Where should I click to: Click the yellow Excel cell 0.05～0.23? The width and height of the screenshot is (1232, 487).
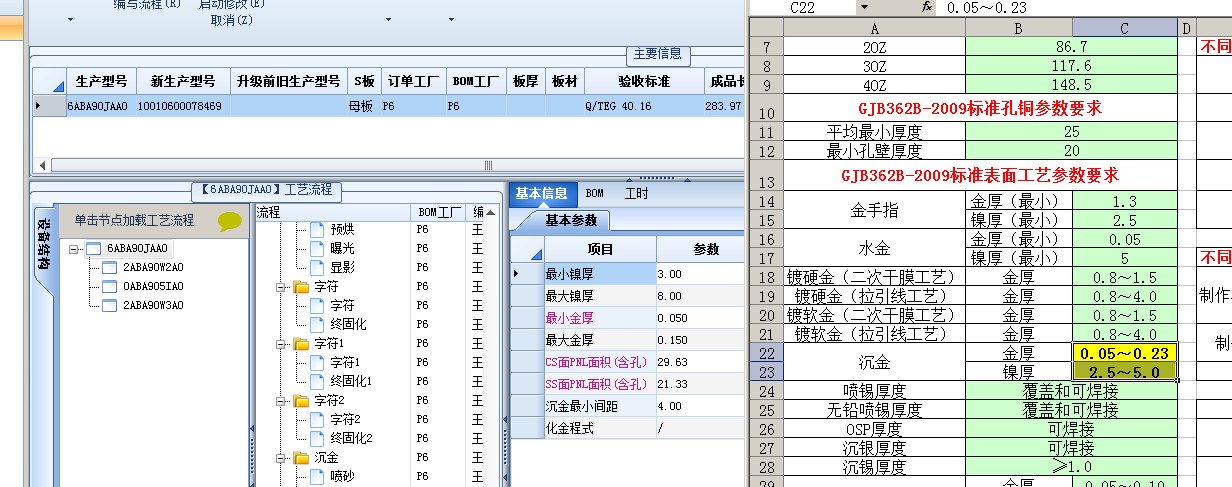(x=1124, y=352)
